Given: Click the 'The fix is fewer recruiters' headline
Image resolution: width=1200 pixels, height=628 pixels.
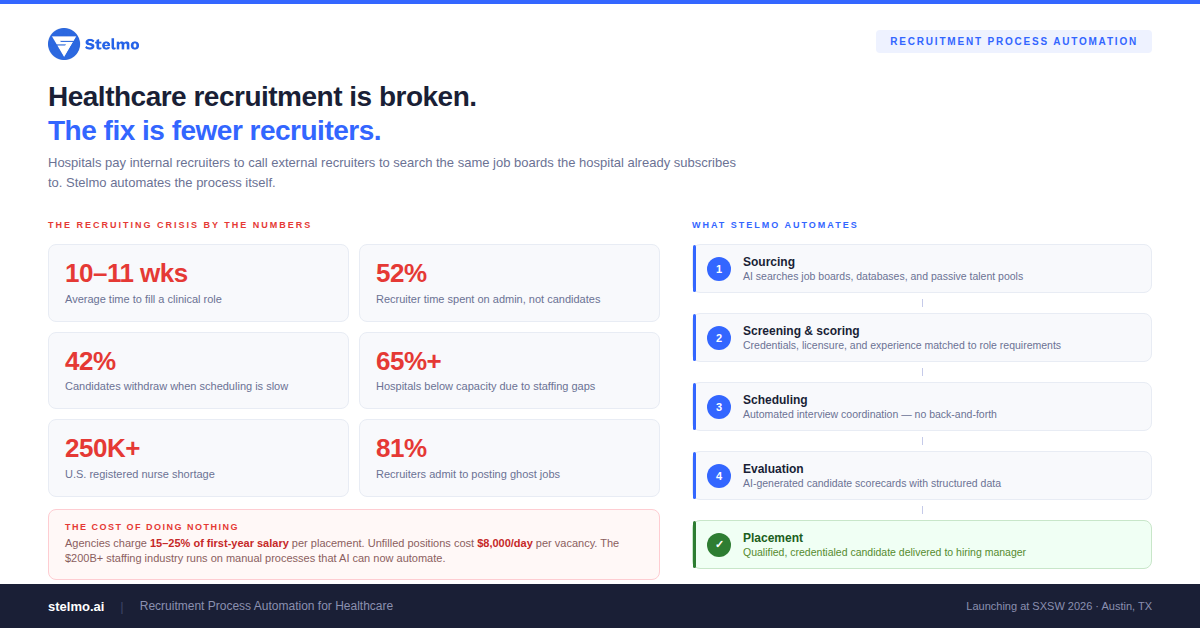Looking at the screenshot, I should click(x=215, y=131).
